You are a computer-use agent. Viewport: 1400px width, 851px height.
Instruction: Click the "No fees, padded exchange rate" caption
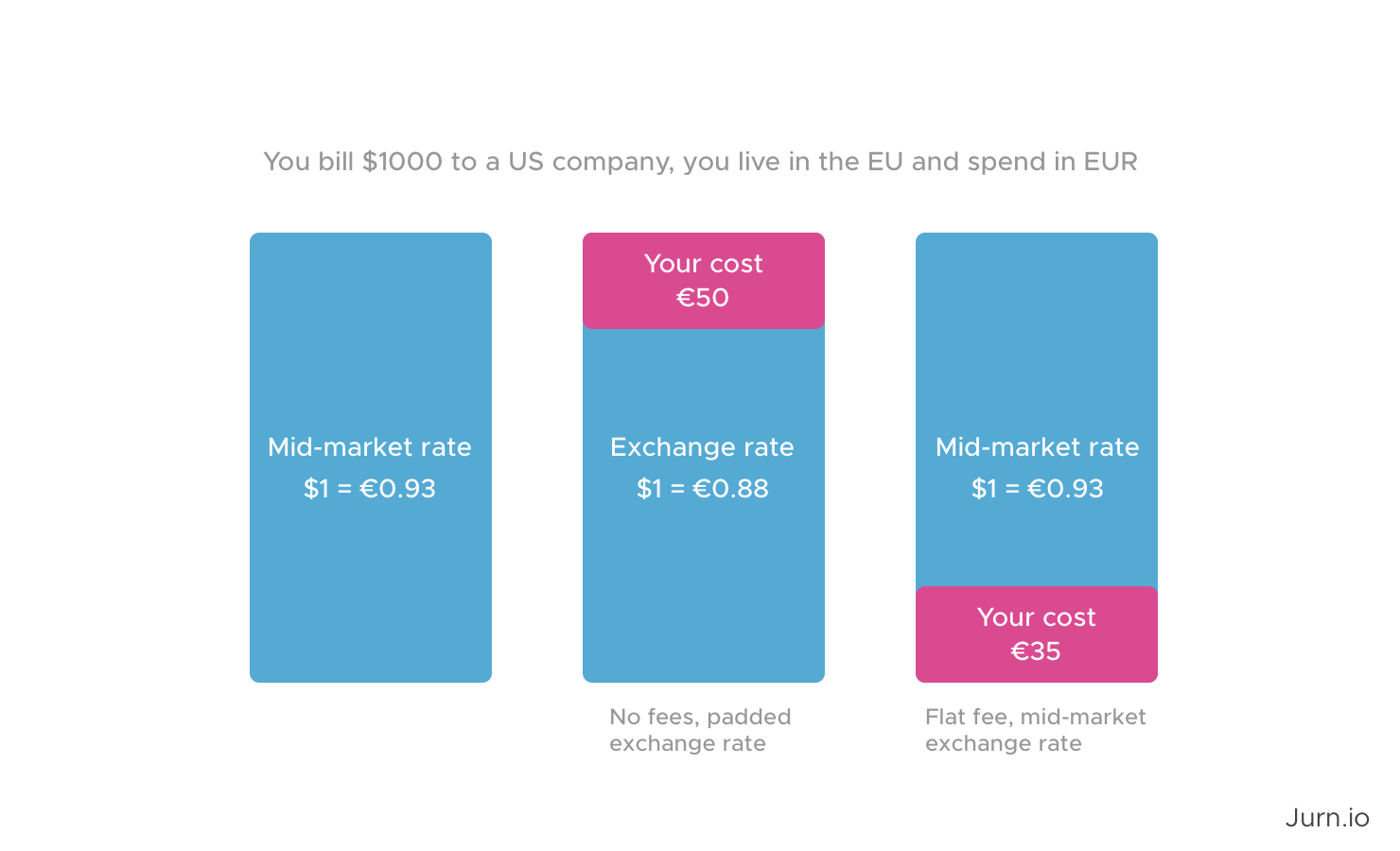(x=700, y=730)
